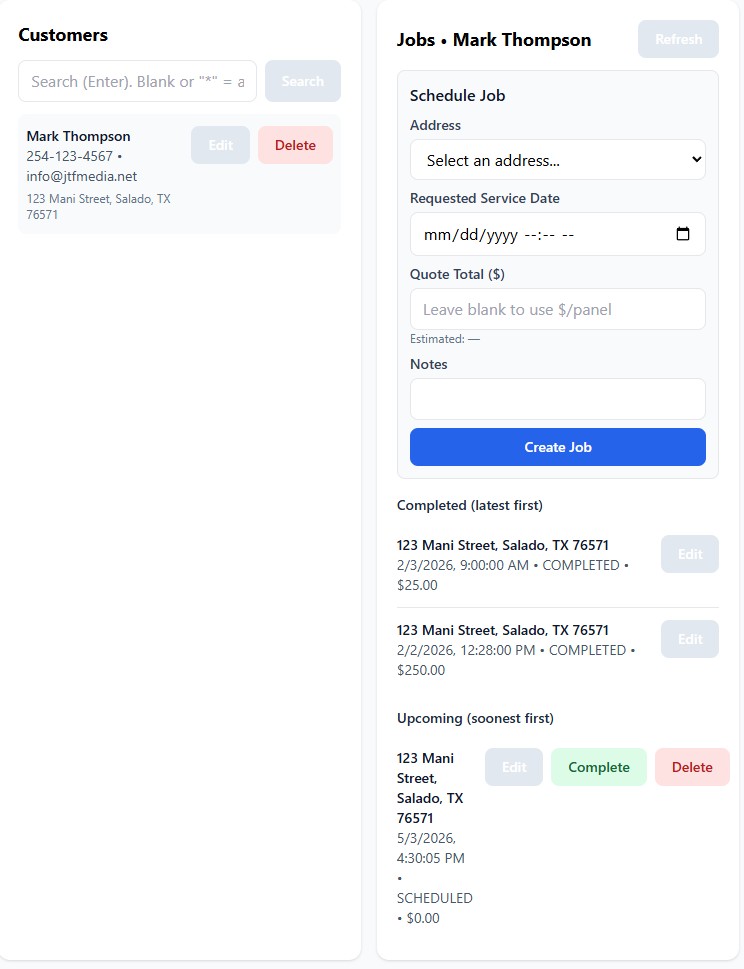This screenshot has height=969, width=744.
Task: Select the 5/3/2026 scheduled job entry
Action: 434,838
